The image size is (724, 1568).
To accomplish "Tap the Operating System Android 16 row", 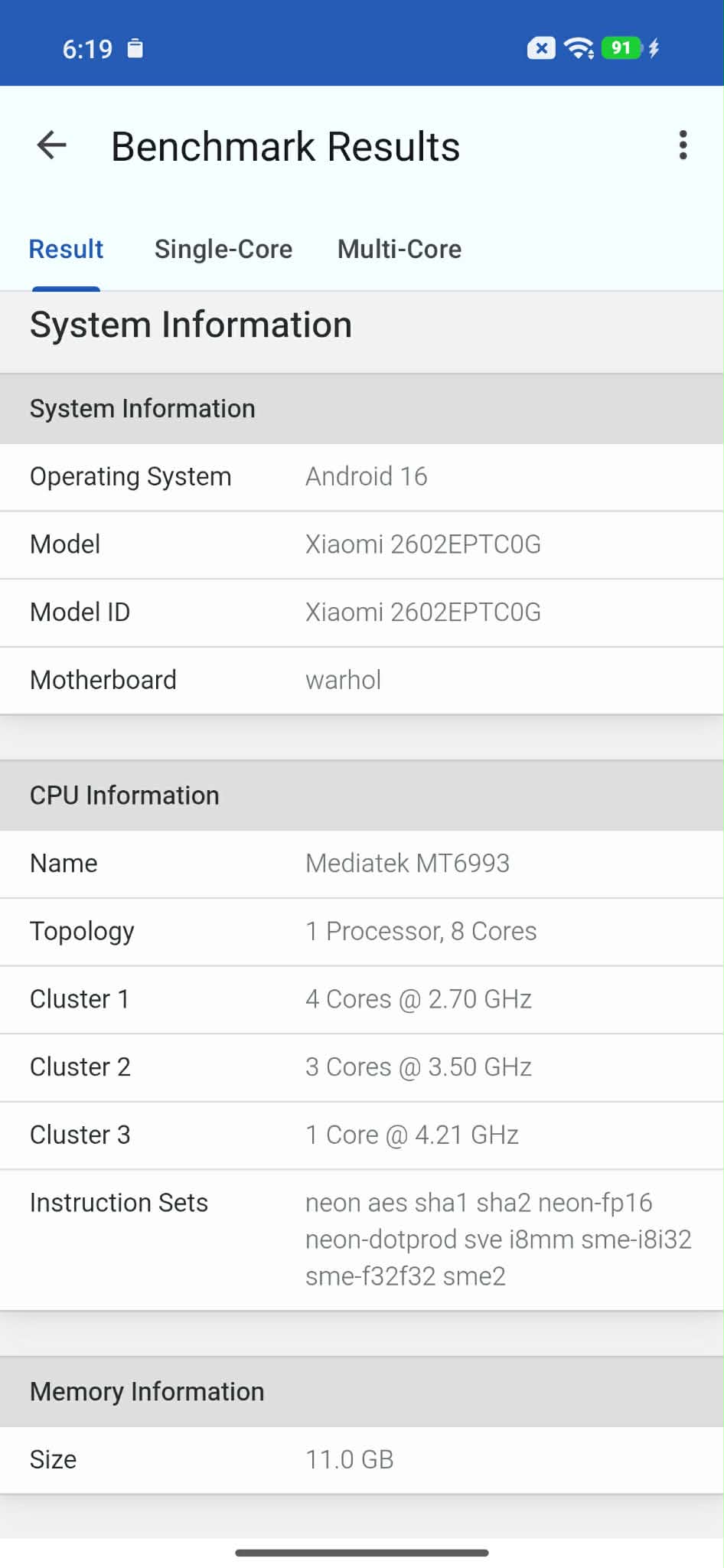I will (x=362, y=477).
